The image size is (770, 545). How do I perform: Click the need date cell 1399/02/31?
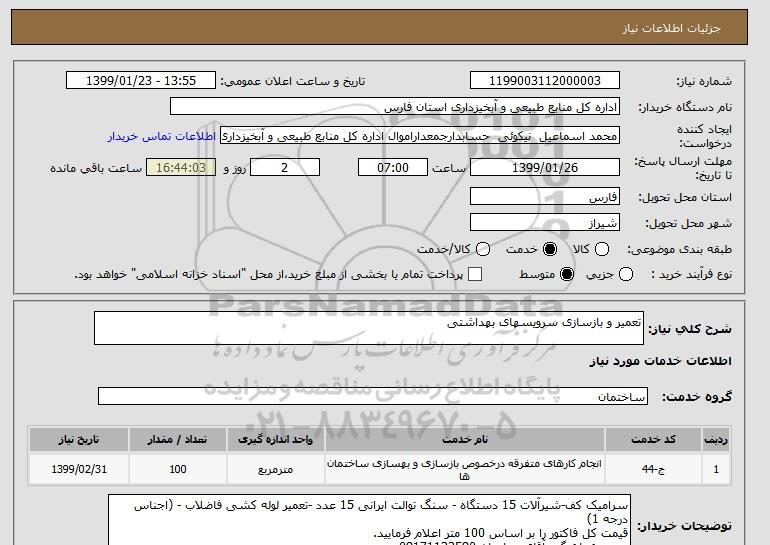[79, 469]
